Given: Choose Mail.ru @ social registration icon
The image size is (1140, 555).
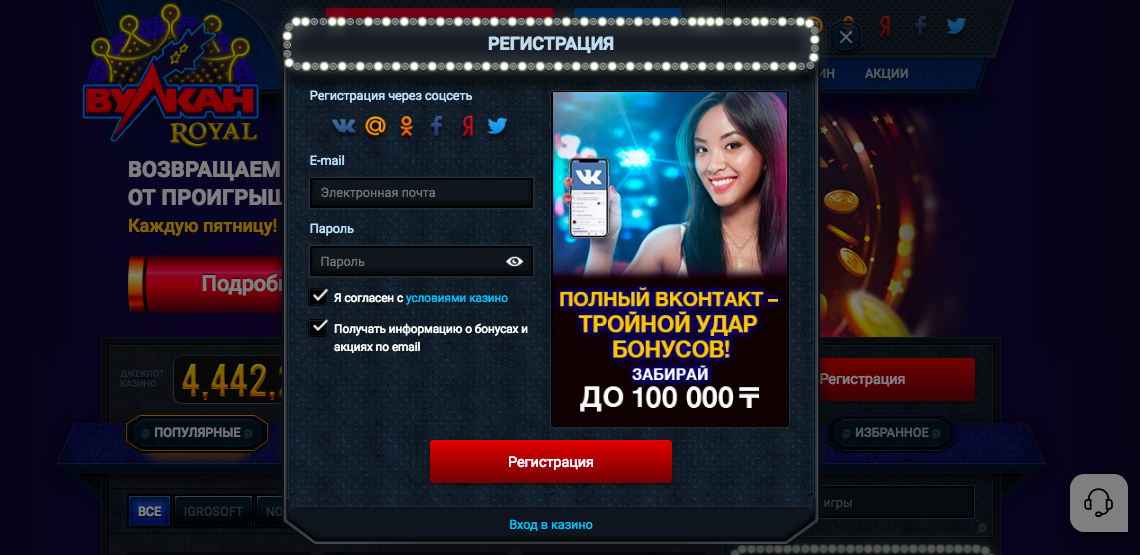Looking at the screenshot, I should (375, 126).
